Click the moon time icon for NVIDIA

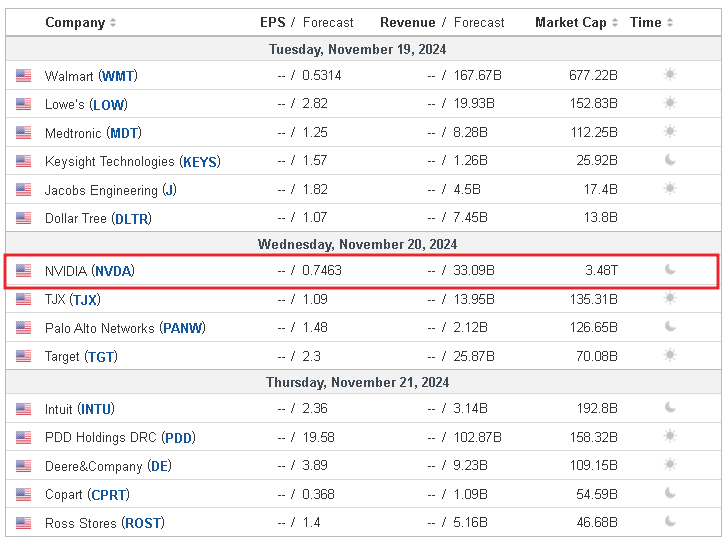tap(670, 269)
